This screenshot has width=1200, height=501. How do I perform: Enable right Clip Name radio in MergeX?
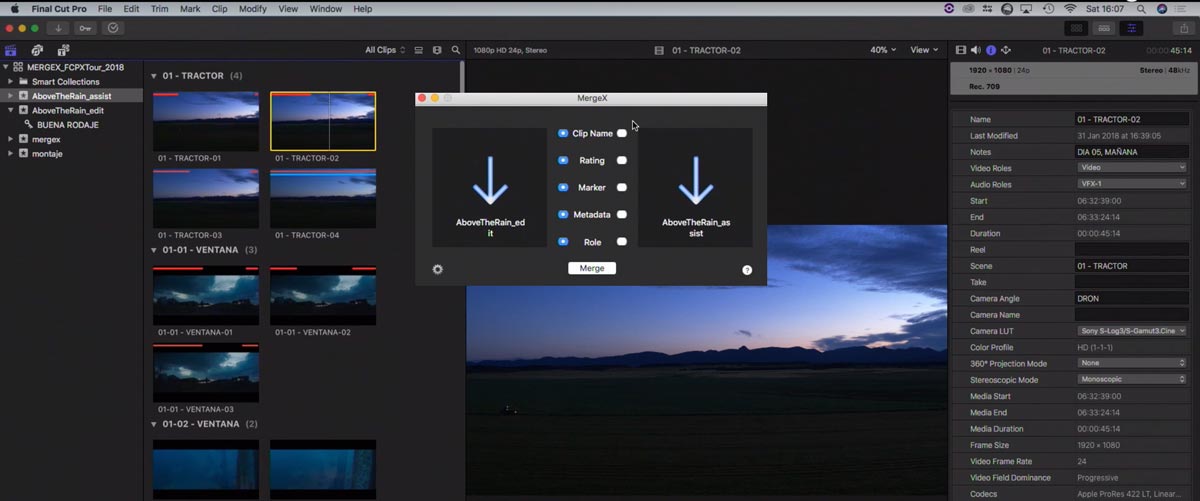point(622,133)
